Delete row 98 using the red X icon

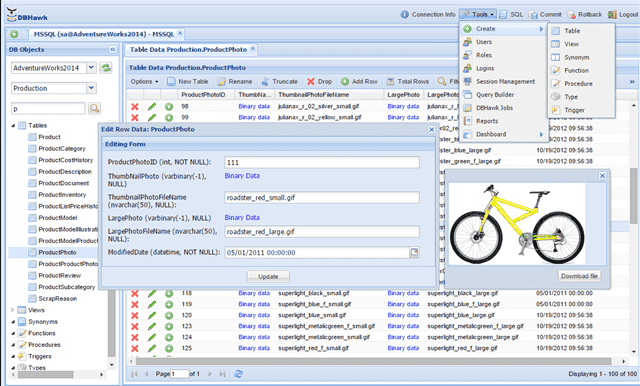click(135, 106)
